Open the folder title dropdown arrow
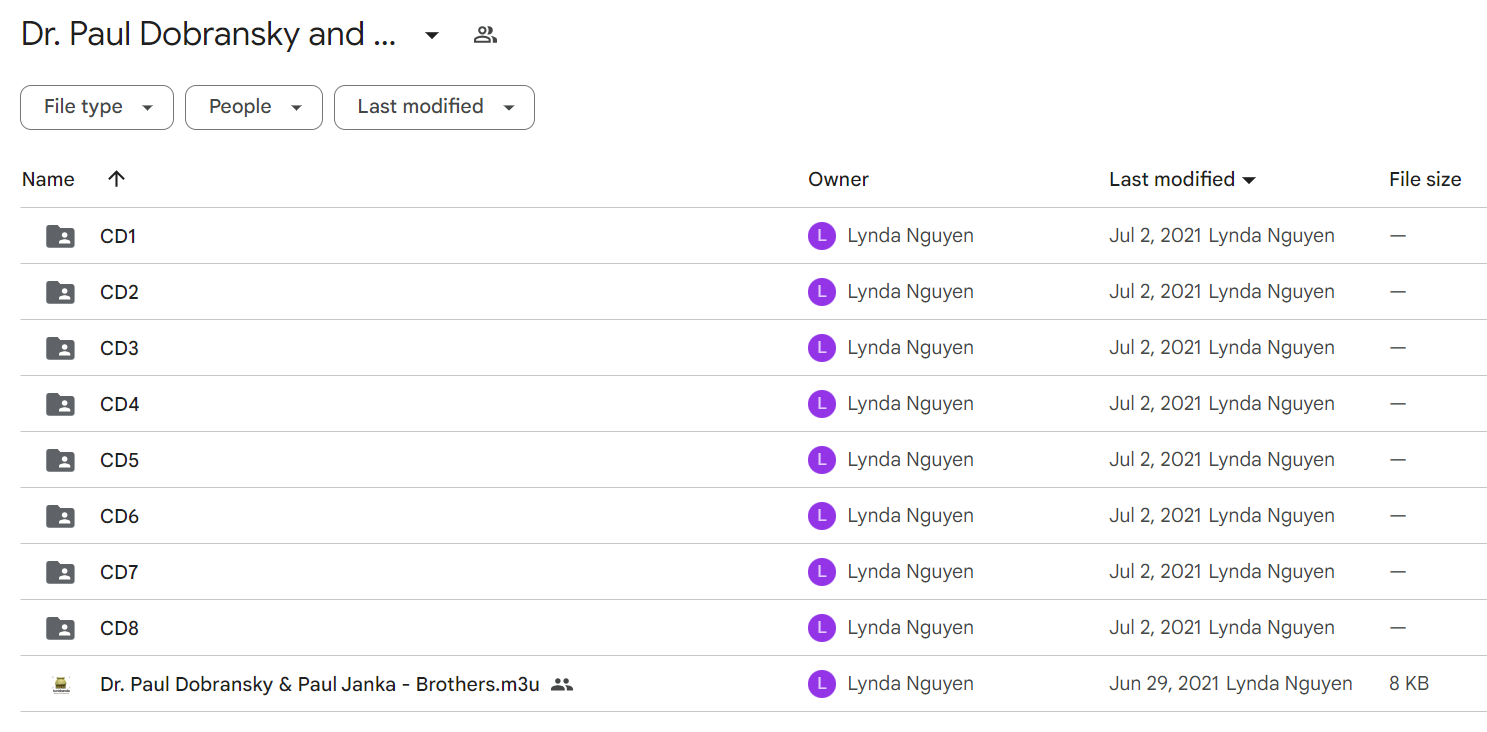This screenshot has width=1487, height=732. tap(432, 35)
